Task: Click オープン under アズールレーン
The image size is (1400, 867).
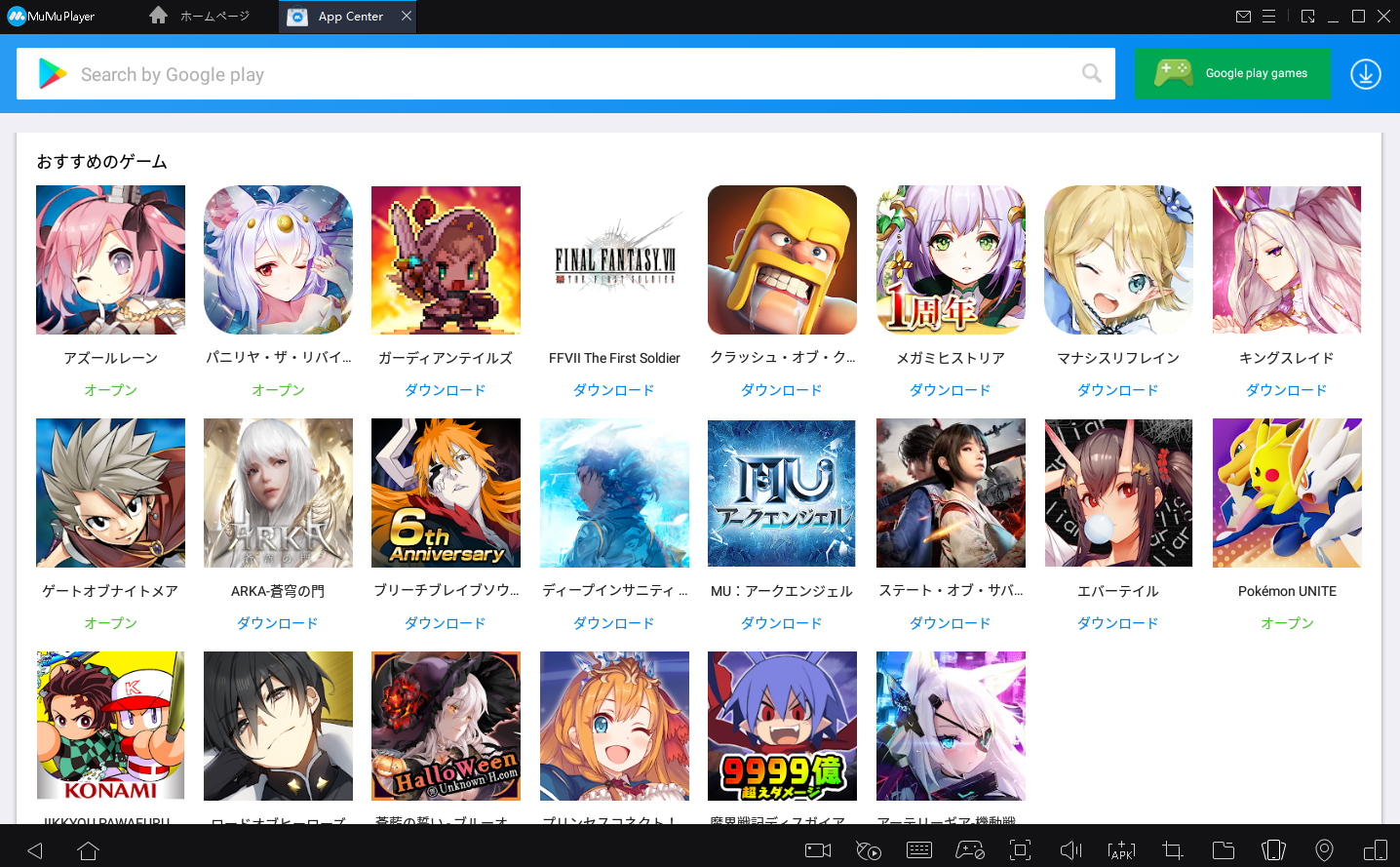Action: [x=110, y=390]
